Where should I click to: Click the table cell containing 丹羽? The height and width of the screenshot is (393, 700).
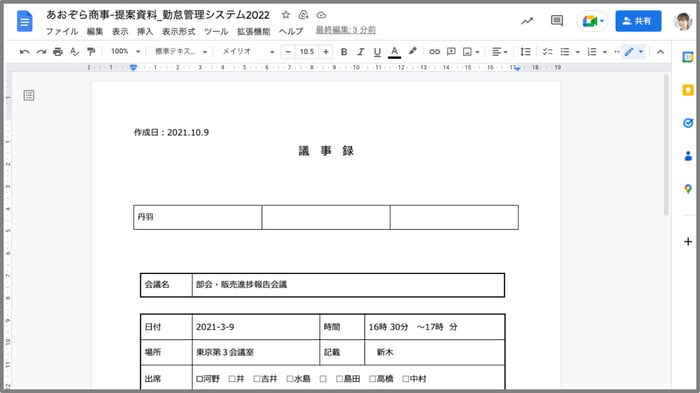tap(197, 217)
